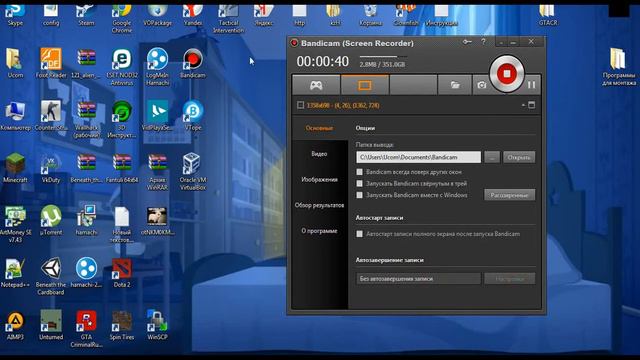Enable autostart full screen recording checkbox
Screen dimensions: 640x360
pyautogui.click(x=360, y=234)
